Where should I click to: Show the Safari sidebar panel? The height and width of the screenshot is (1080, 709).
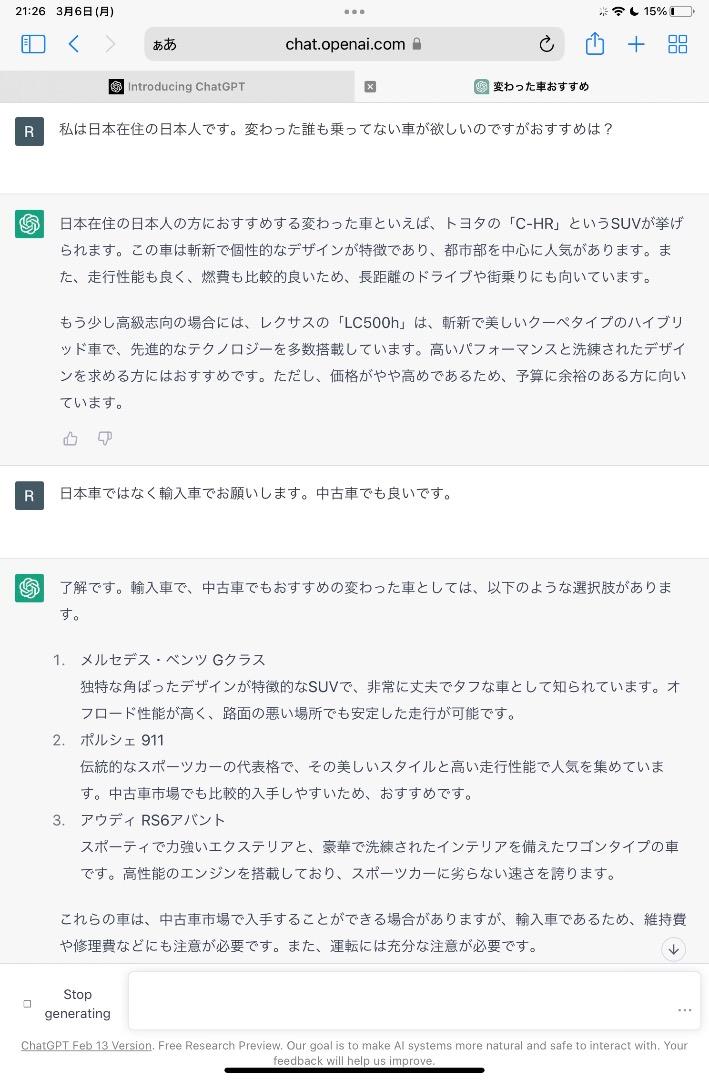click(x=33, y=45)
